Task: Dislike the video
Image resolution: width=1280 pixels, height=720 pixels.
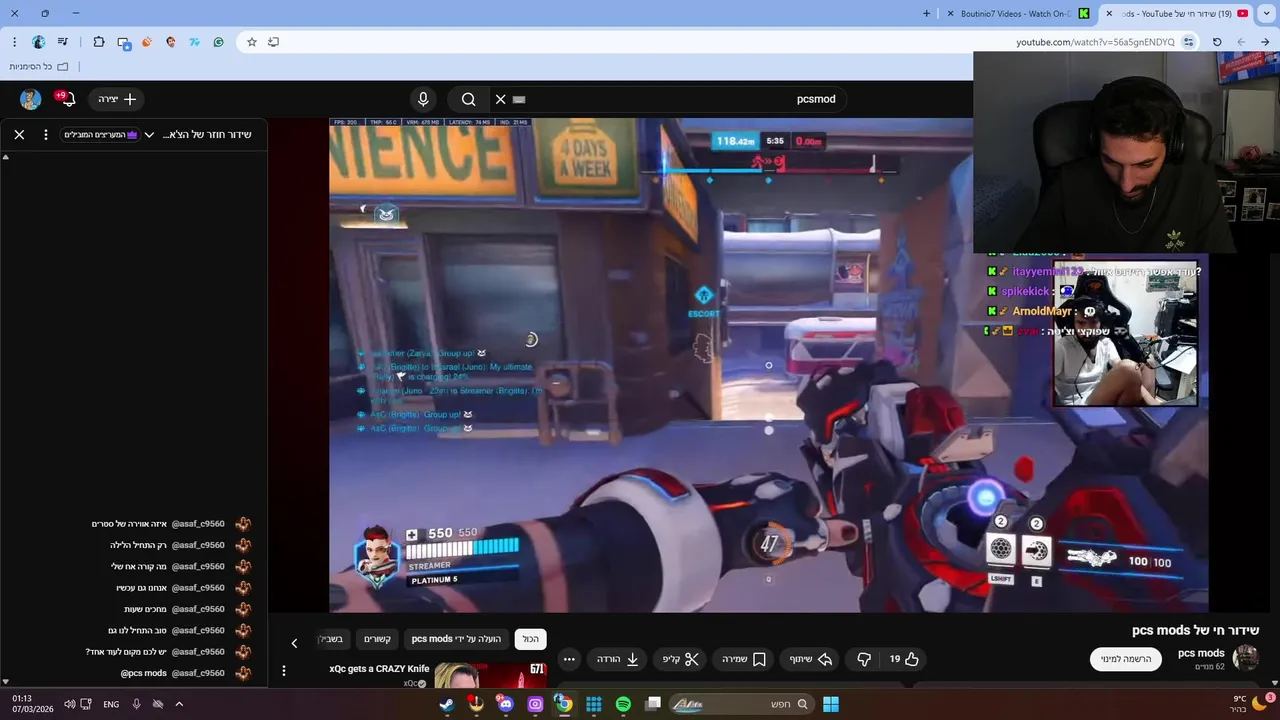Action: tap(865, 659)
